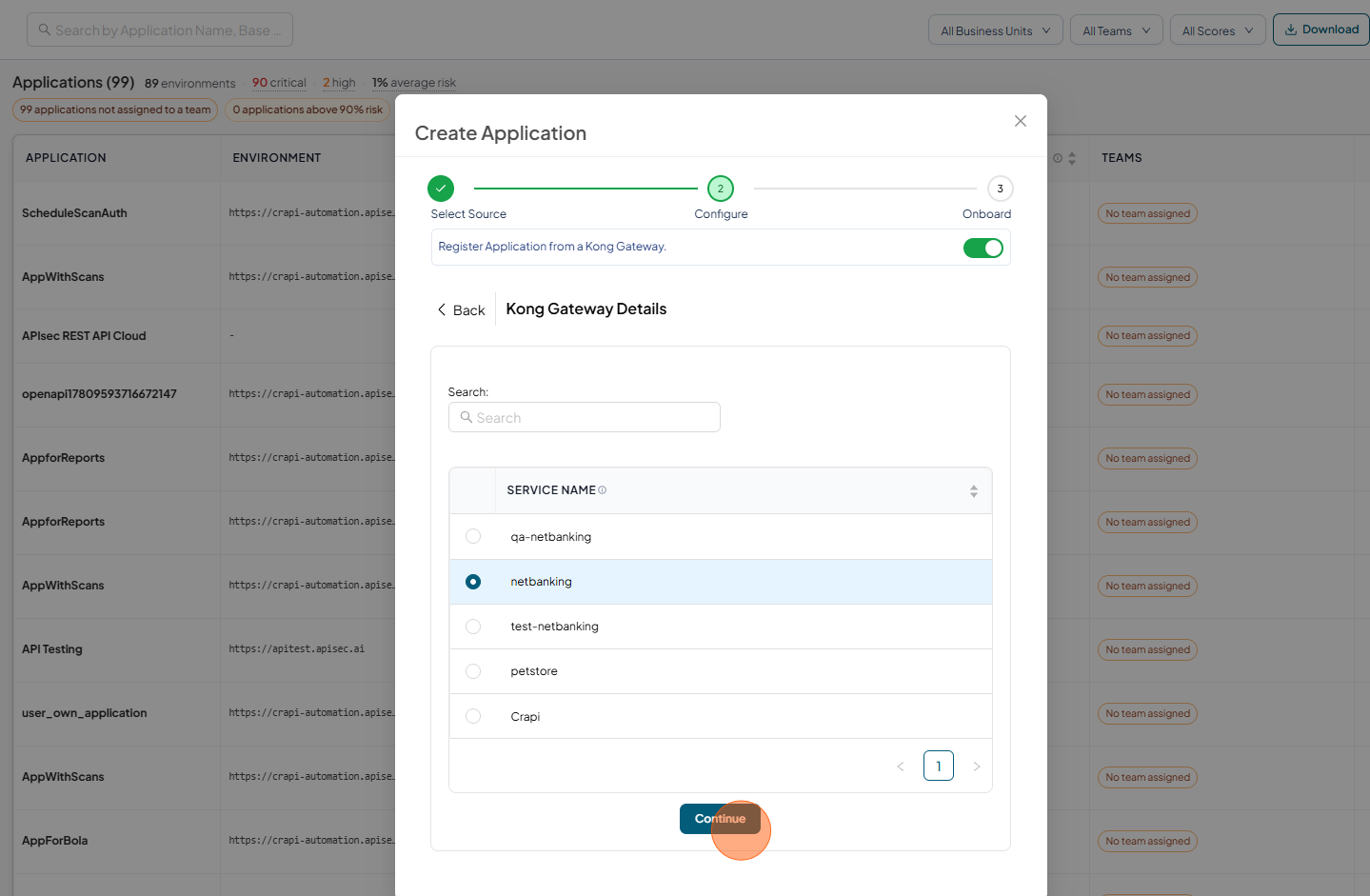The width and height of the screenshot is (1370, 896).
Task: Click the Service Name info icon
Action: click(x=602, y=490)
